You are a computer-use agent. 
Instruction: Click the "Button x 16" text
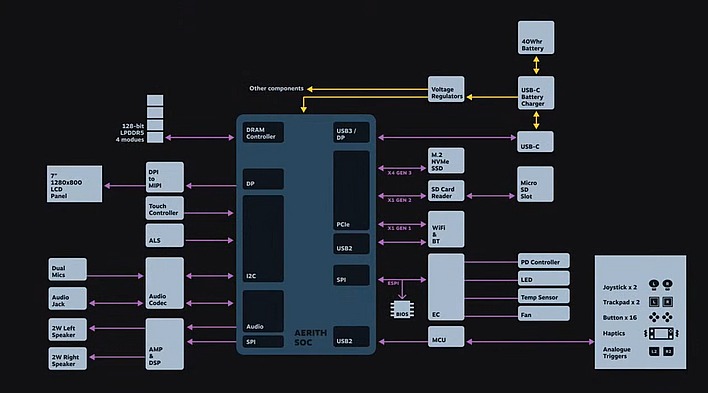tap(620, 318)
